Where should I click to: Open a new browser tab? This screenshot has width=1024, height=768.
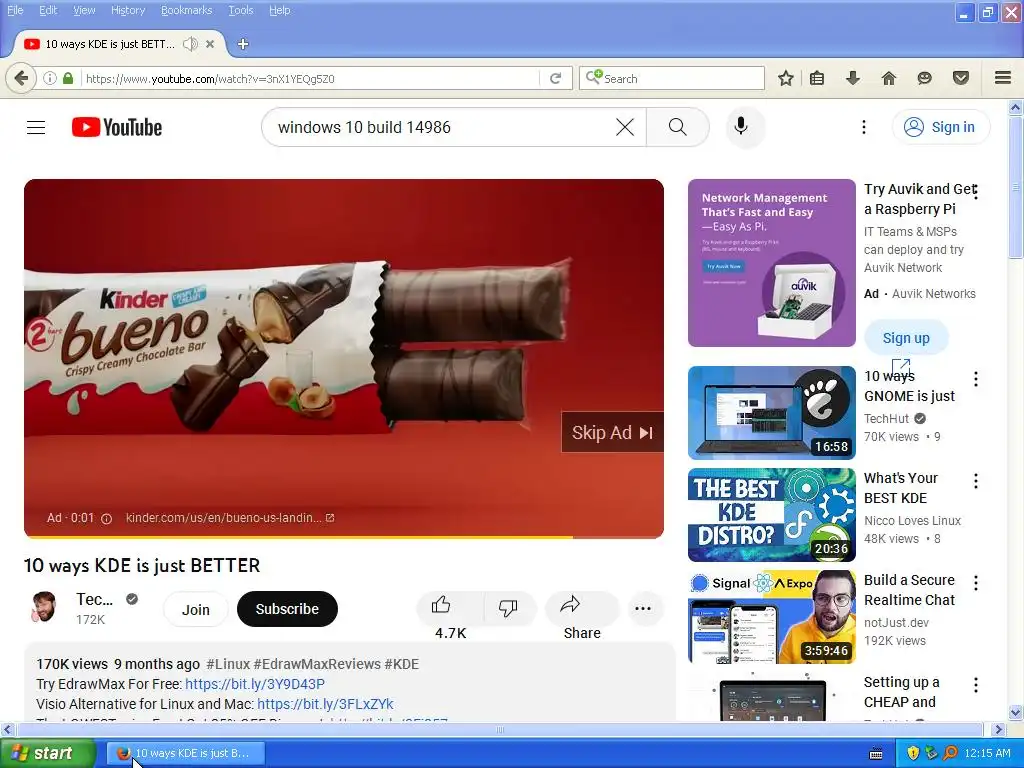click(243, 44)
